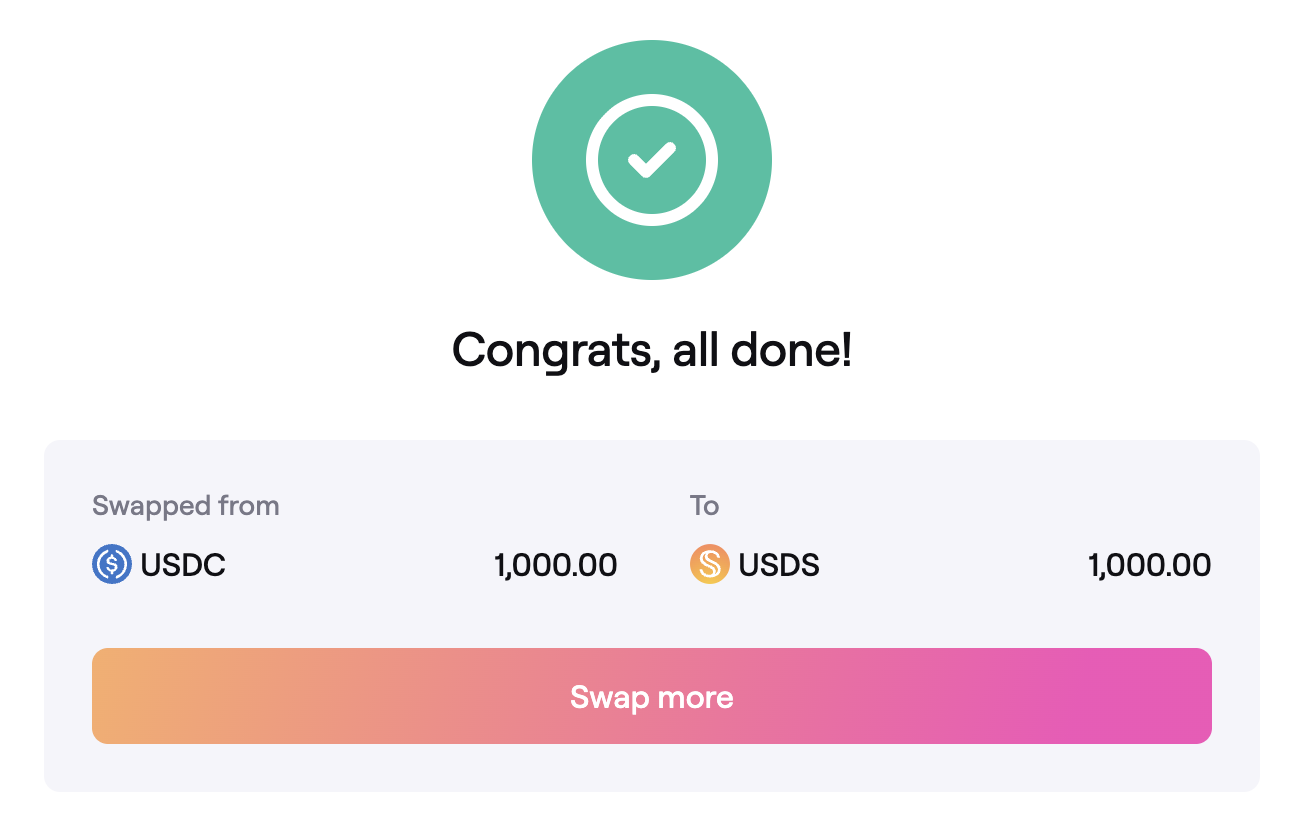Click the word "Congrats" in the heading
The width and height of the screenshot is (1304, 832).
coord(550,349)
